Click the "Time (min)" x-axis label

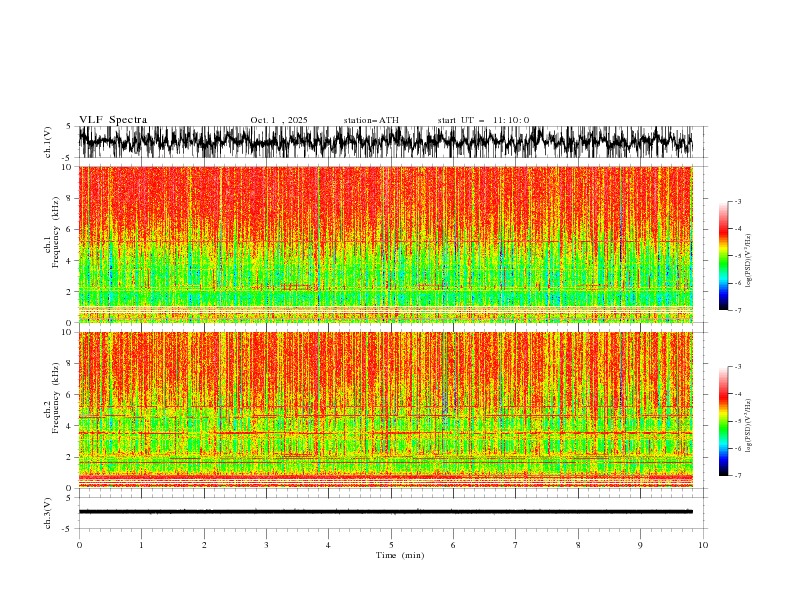[x=400, y=555]
